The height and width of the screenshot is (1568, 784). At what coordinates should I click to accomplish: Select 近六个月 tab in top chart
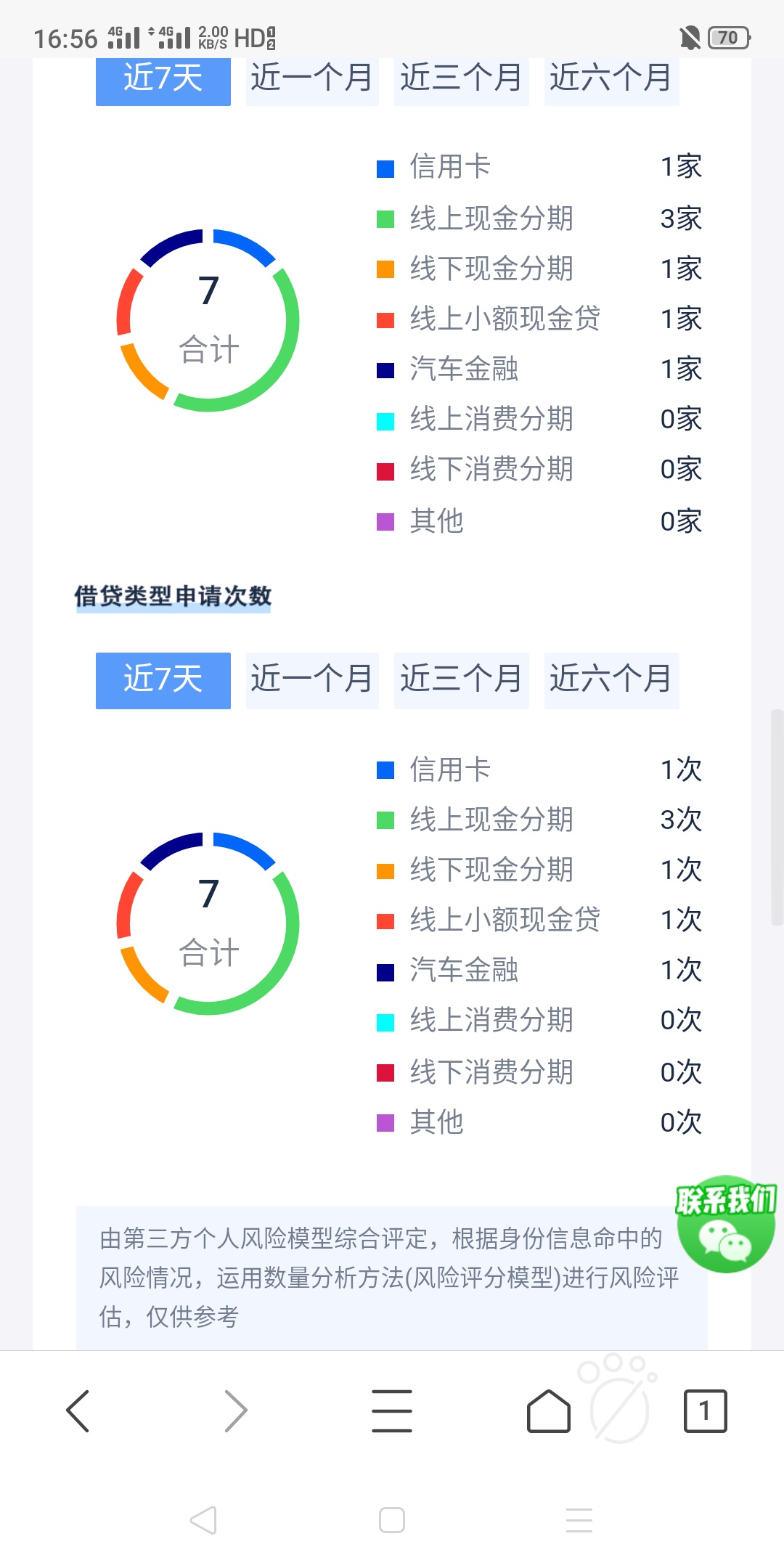[x=611, y=78]
